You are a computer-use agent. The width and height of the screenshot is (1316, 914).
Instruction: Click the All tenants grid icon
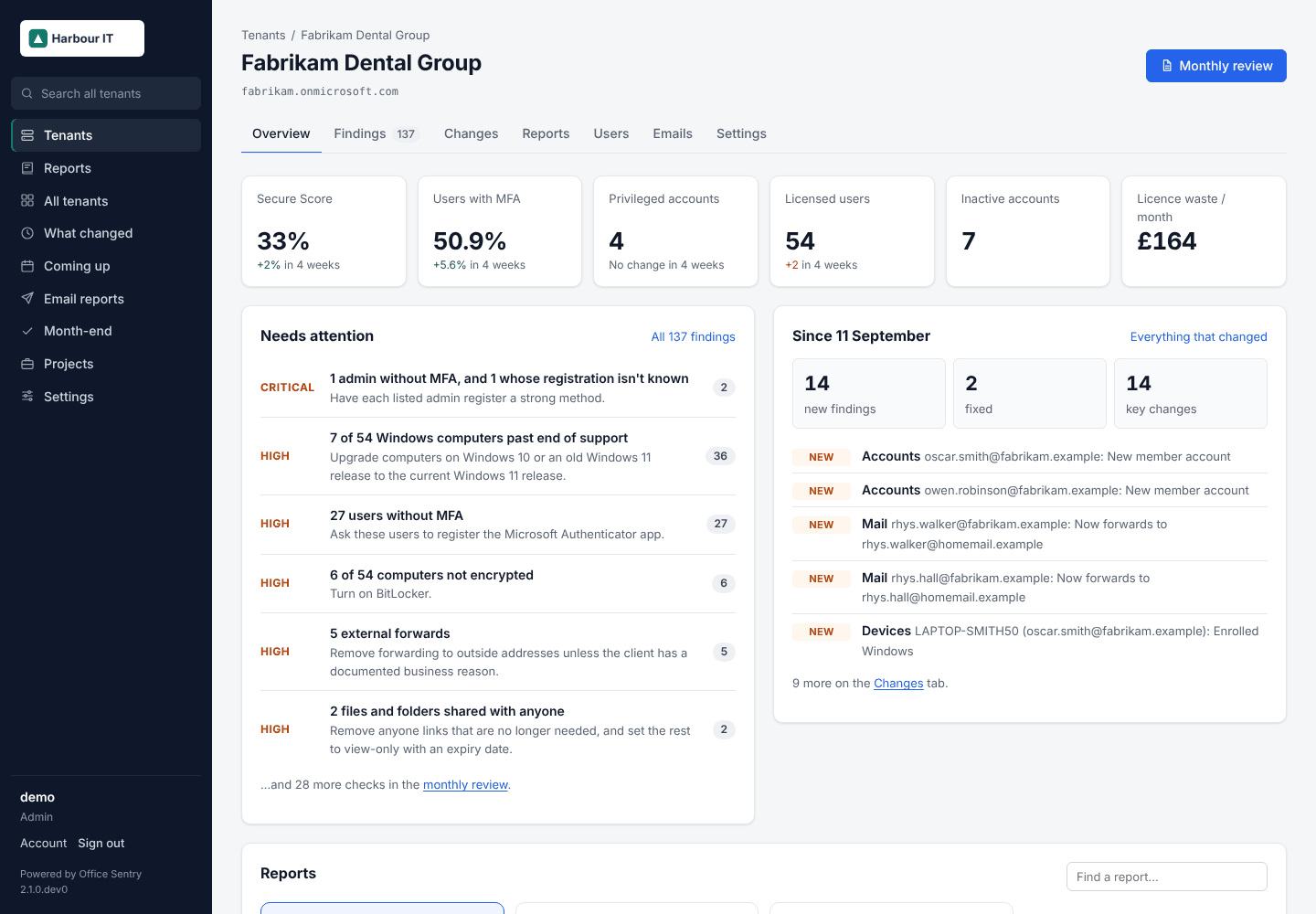pos(27,201)
